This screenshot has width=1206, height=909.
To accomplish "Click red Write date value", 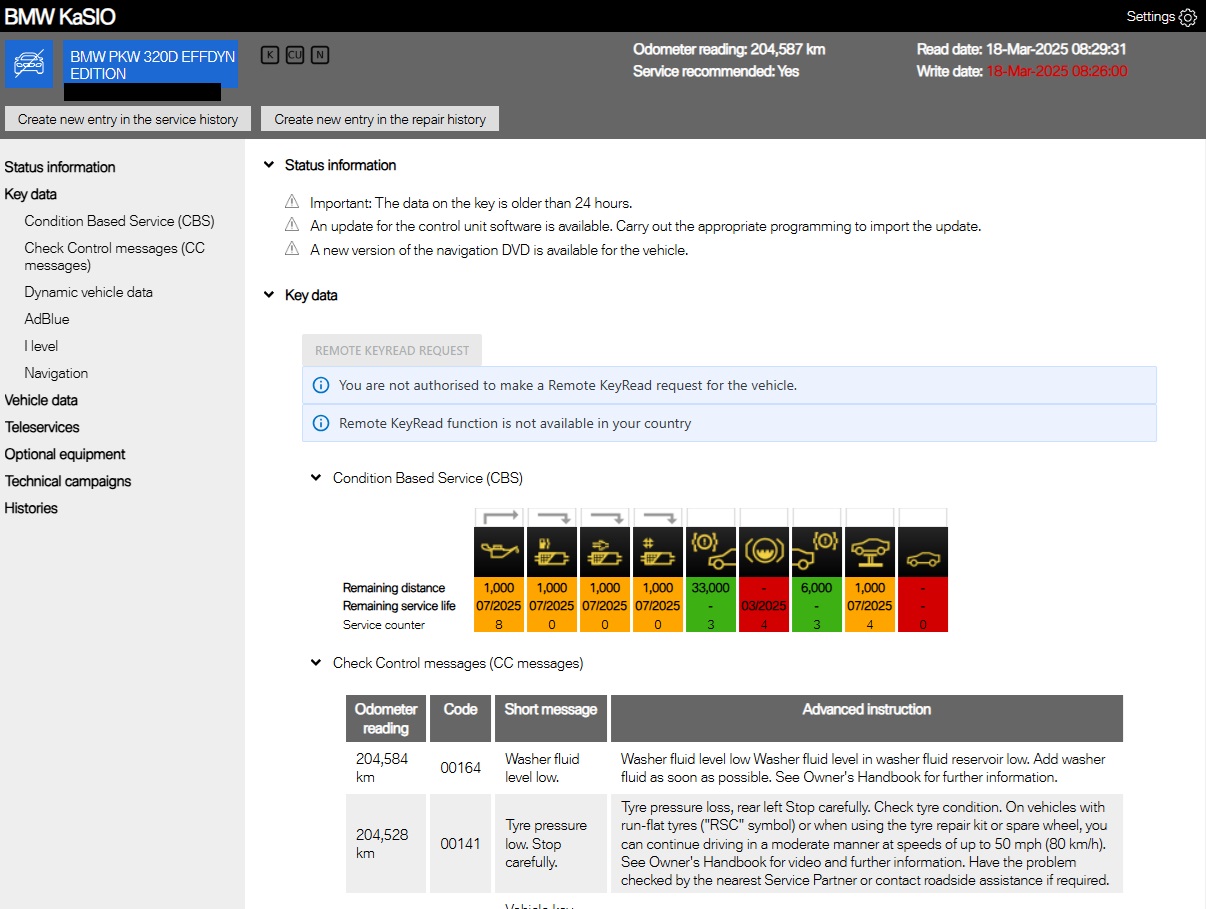I will point(1057,71).
